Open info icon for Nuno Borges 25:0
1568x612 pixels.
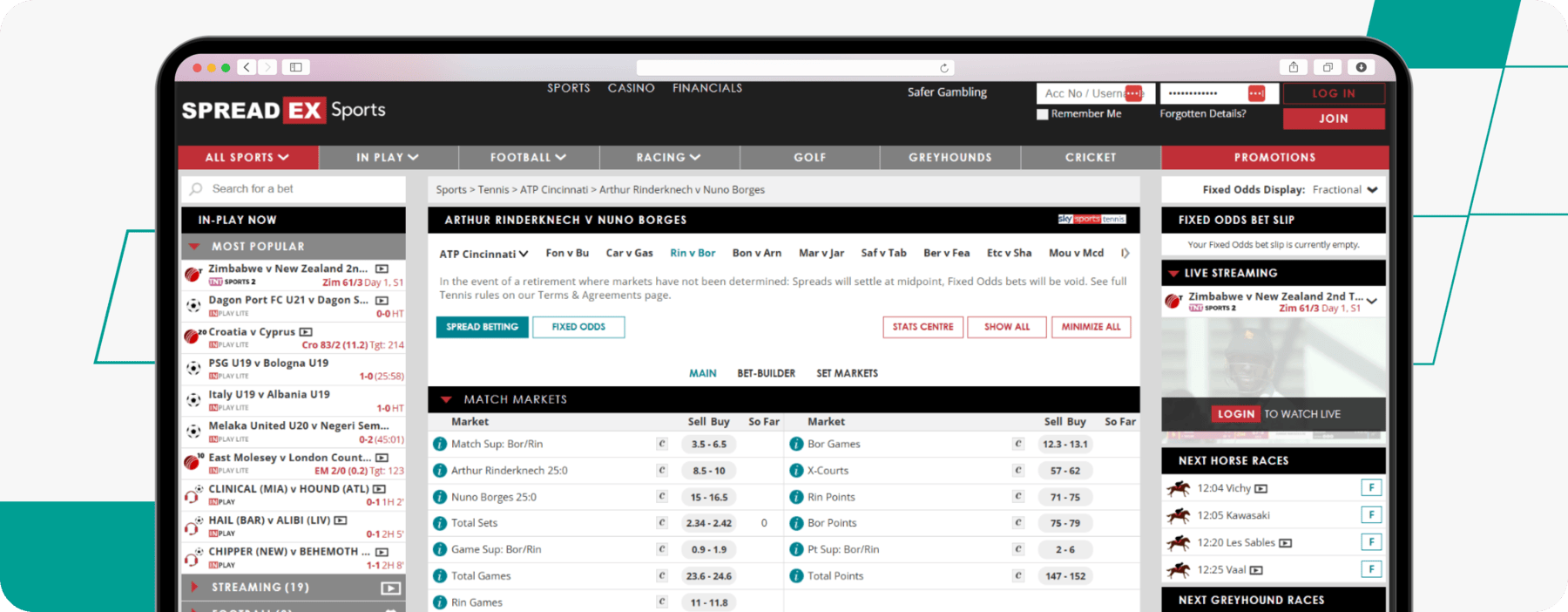coord(440,497)
